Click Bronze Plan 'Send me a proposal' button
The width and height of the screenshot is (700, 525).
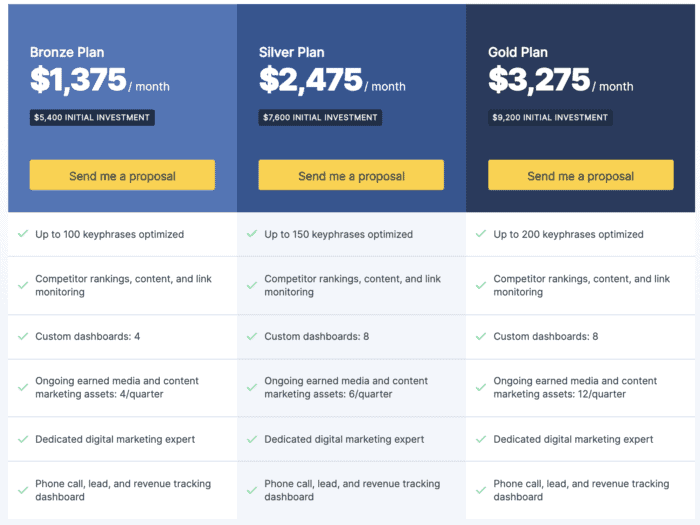[122, 175]
